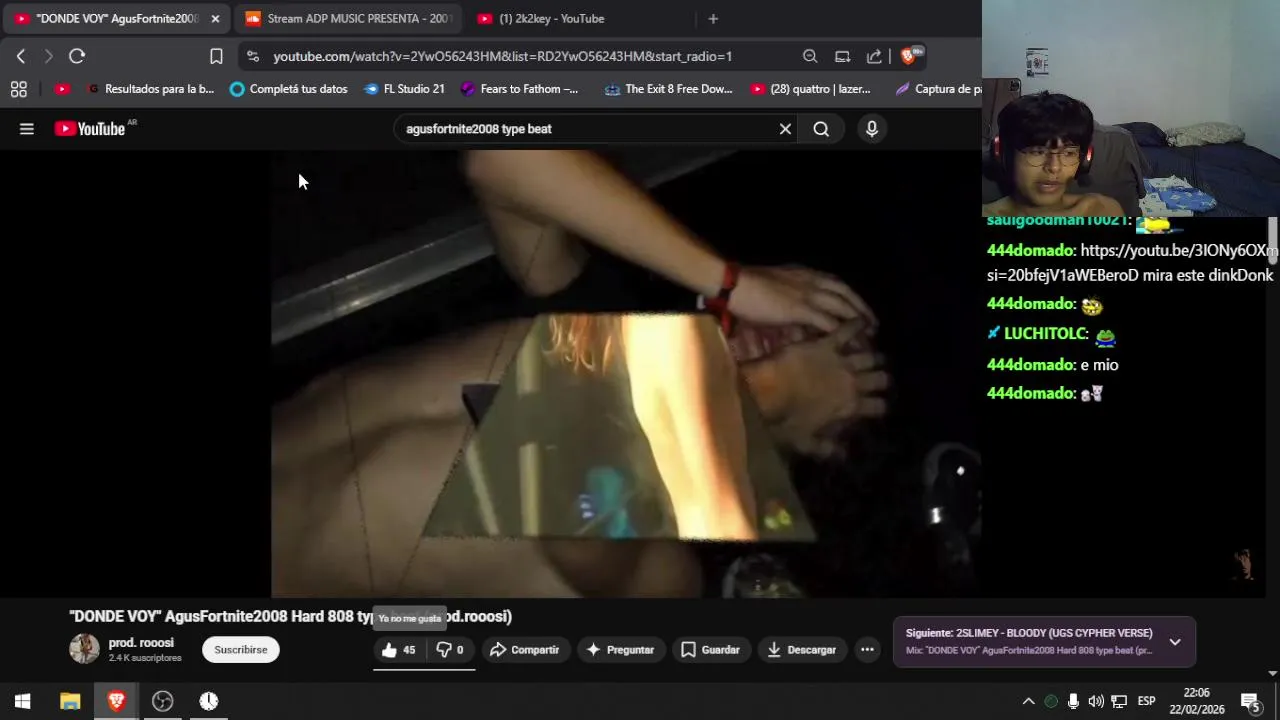1280x720 pixels.
Task: Expand the Siguiente 2SLIMEY playlist panel
Action: click(1175, 642)
